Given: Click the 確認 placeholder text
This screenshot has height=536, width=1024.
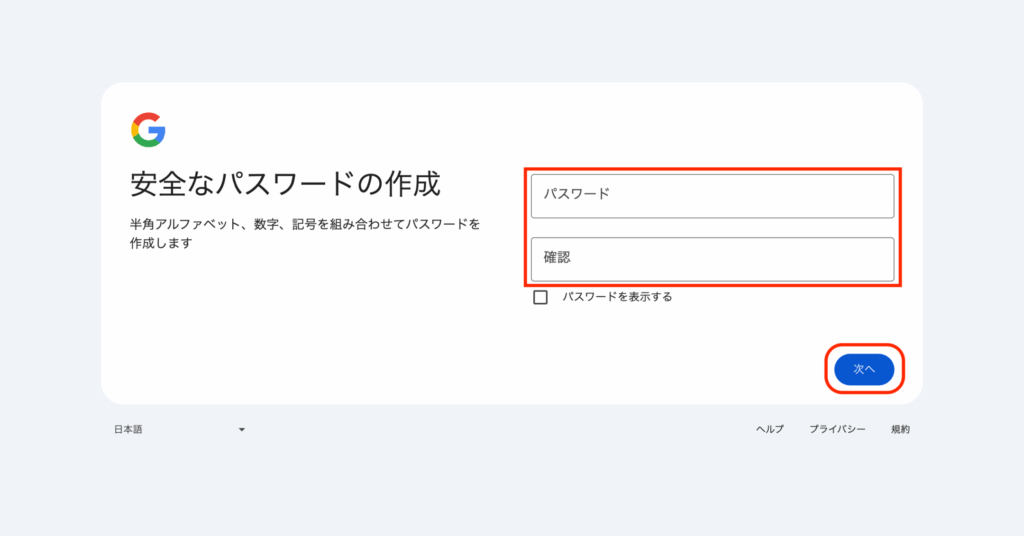Looking at the screenshot, I should tap(557, 258).
